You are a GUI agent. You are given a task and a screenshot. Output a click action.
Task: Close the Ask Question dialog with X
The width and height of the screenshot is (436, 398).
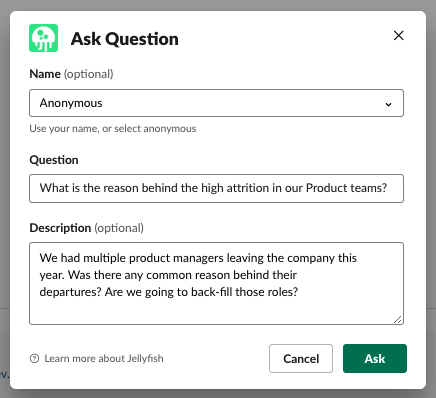tap(399, 35)
